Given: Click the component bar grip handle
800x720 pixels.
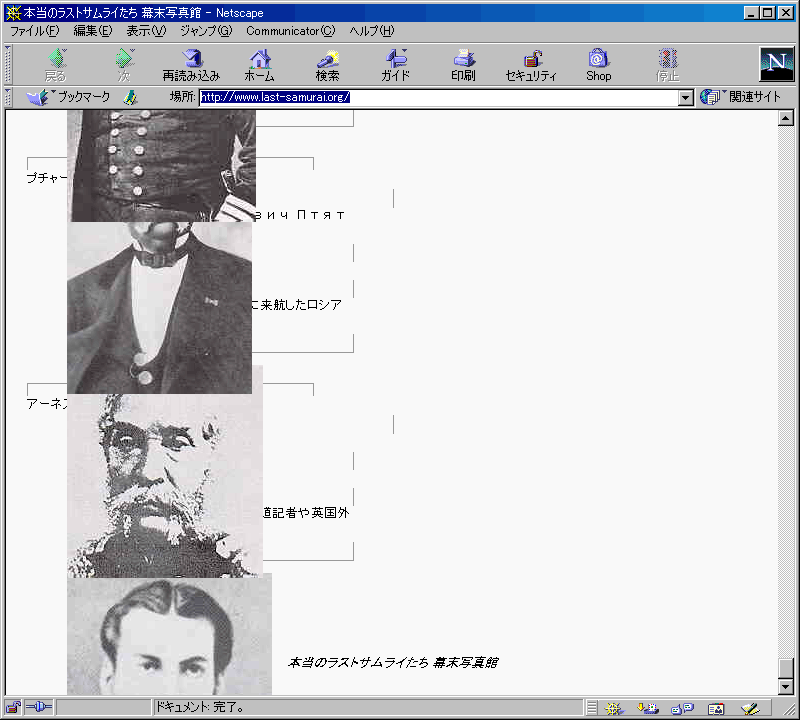Looking at the screenshot, I should click(x=591, y=708).
